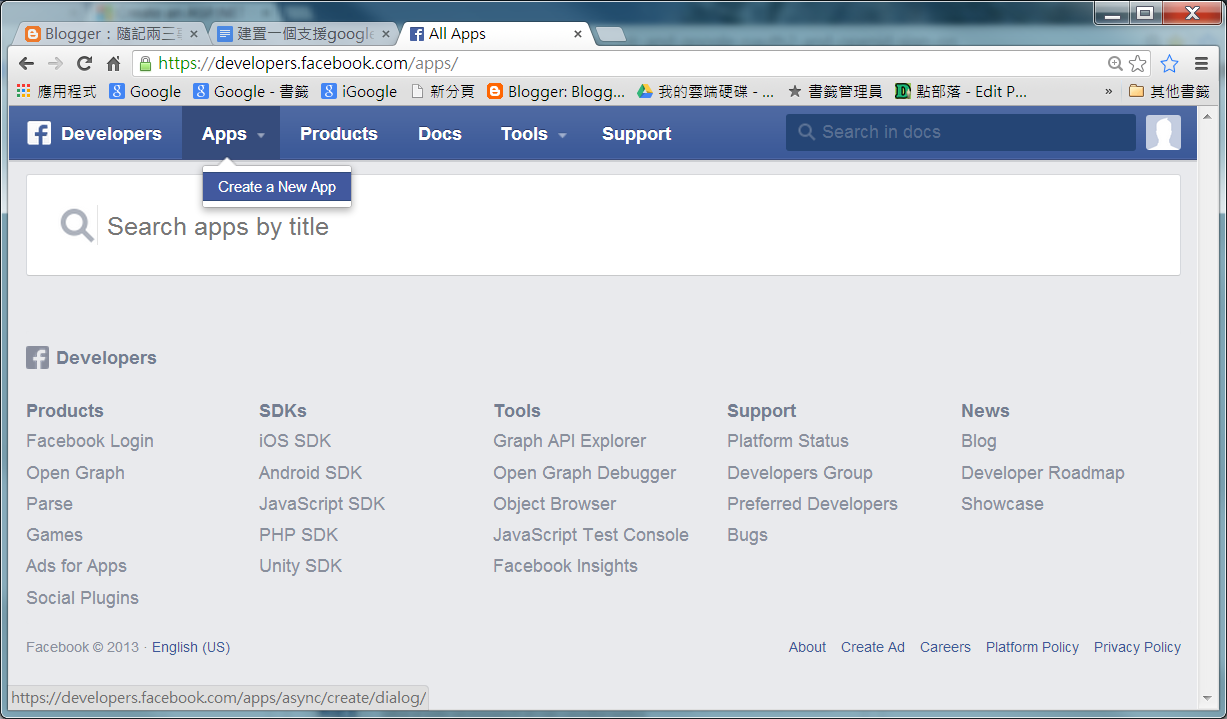The image size is (1227, 719).
Task: Open the Android SDK link
Action: [310, 473]
